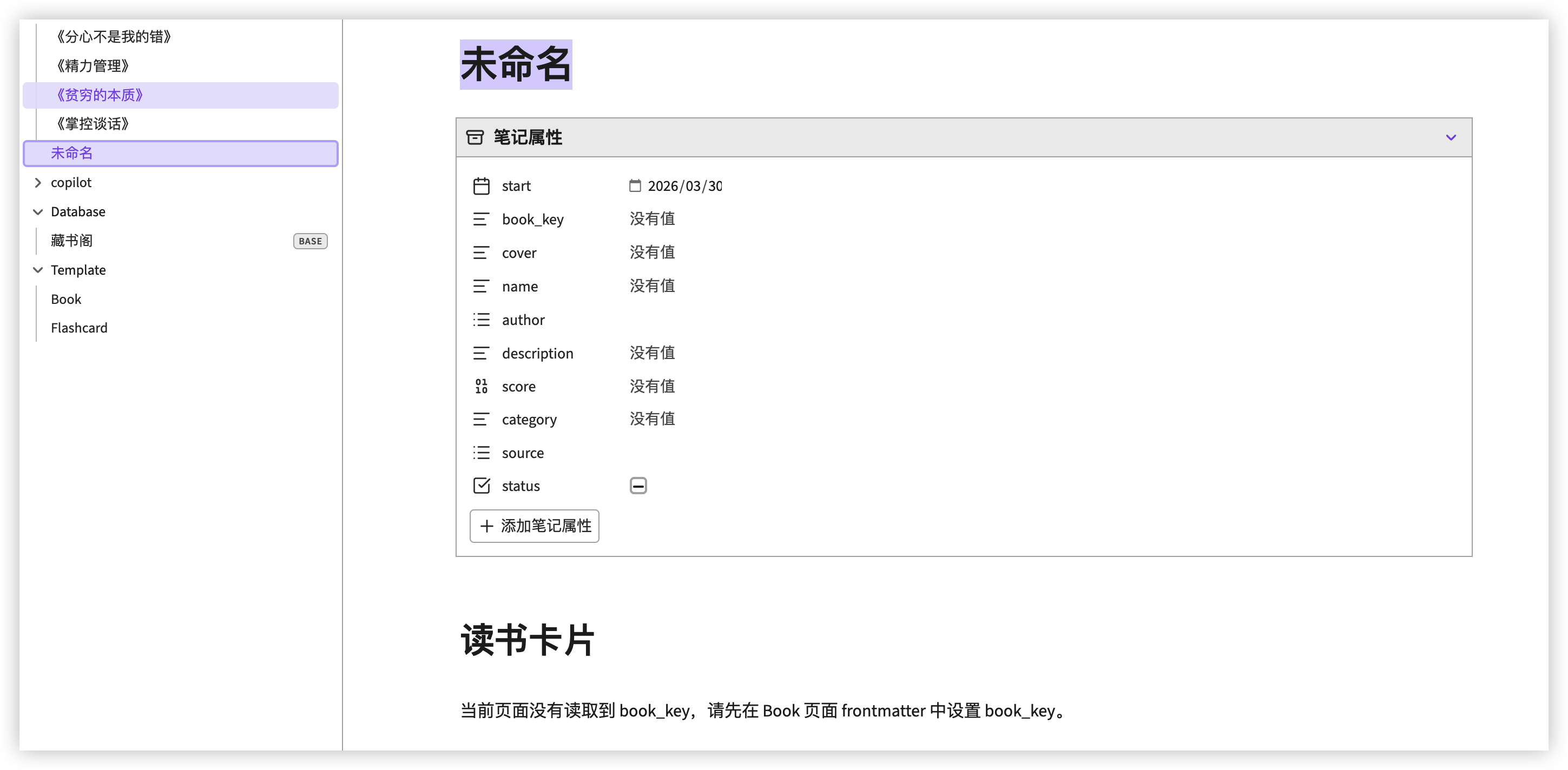Viewport: 1568px width, 770px height.
Task: Click the archive icon in 笔记属性 header
Action: click(x=475, y=137)
